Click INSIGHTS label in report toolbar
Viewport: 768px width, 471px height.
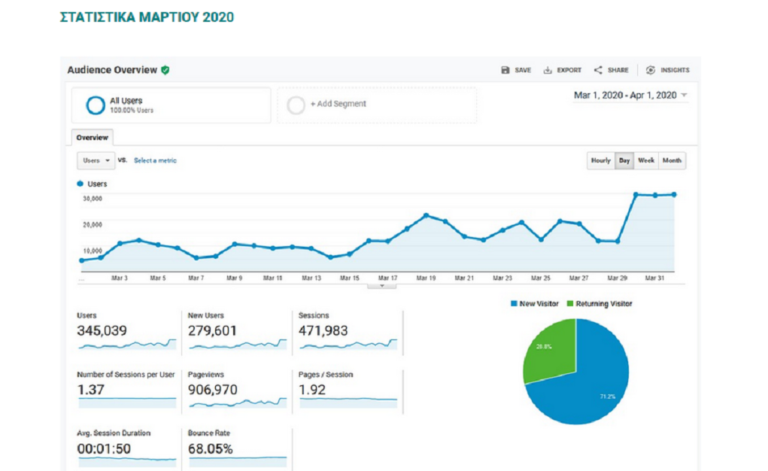coord(675,70)
